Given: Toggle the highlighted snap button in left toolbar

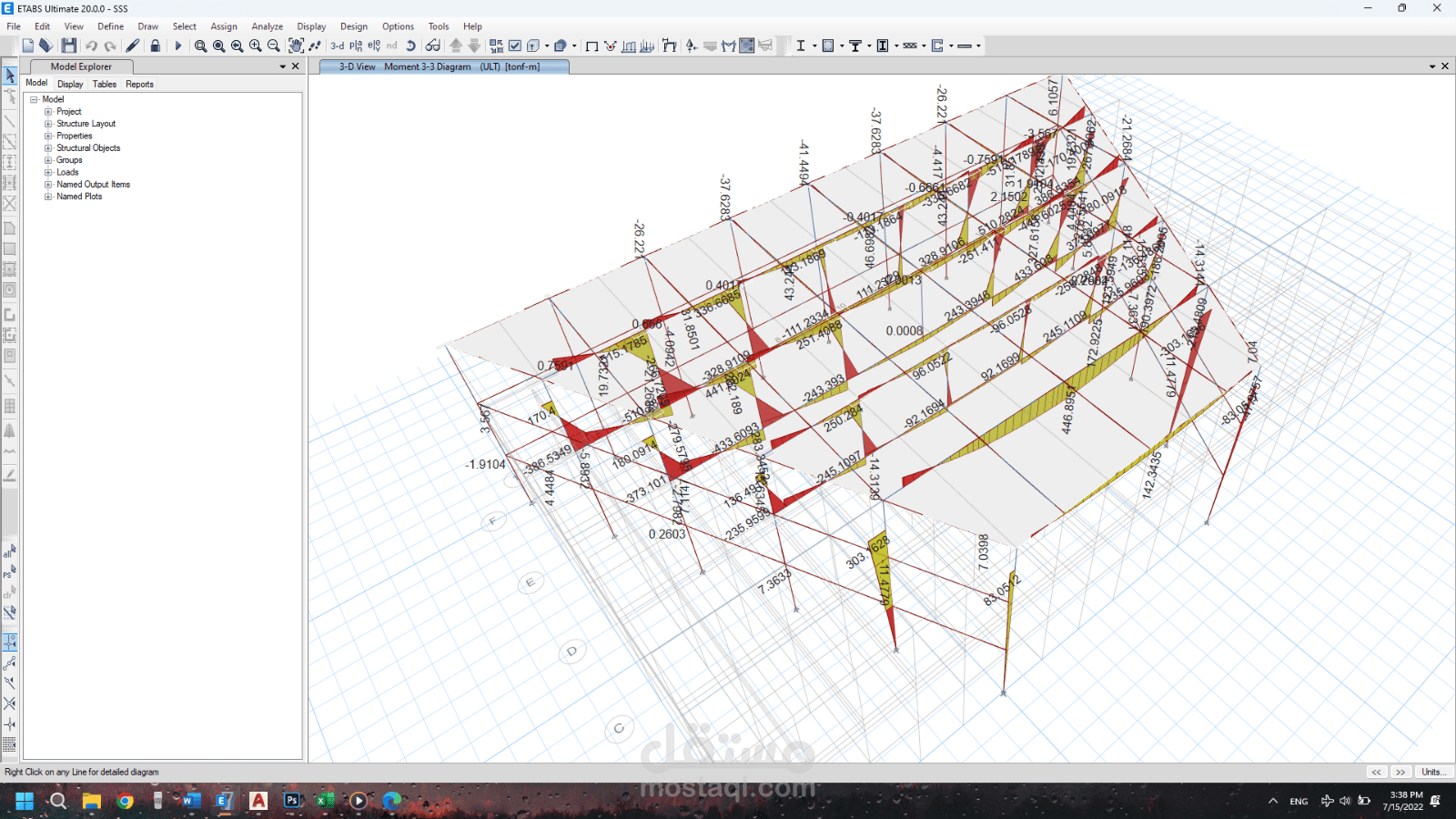Looking at the screenshot, I should tap(10, 642).
